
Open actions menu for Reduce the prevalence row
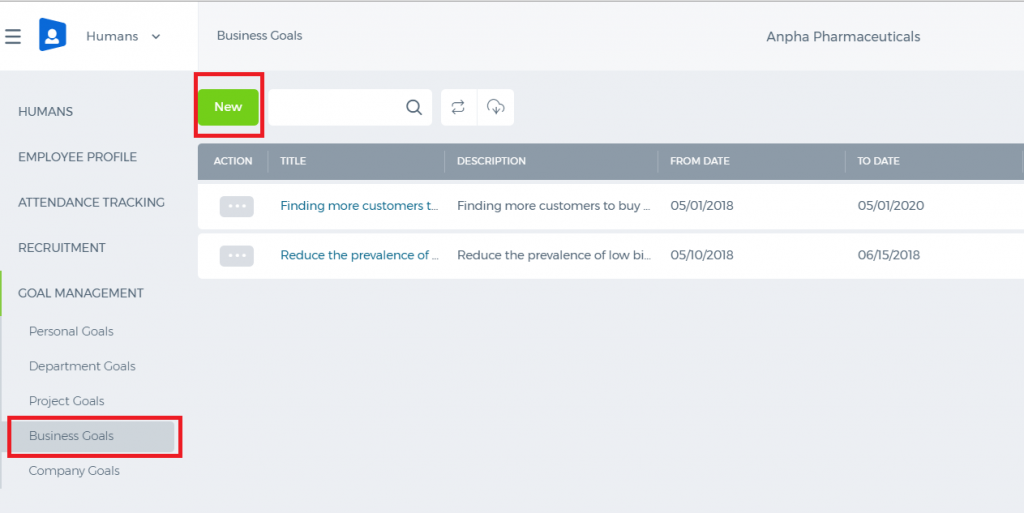[x=236, y=256]
